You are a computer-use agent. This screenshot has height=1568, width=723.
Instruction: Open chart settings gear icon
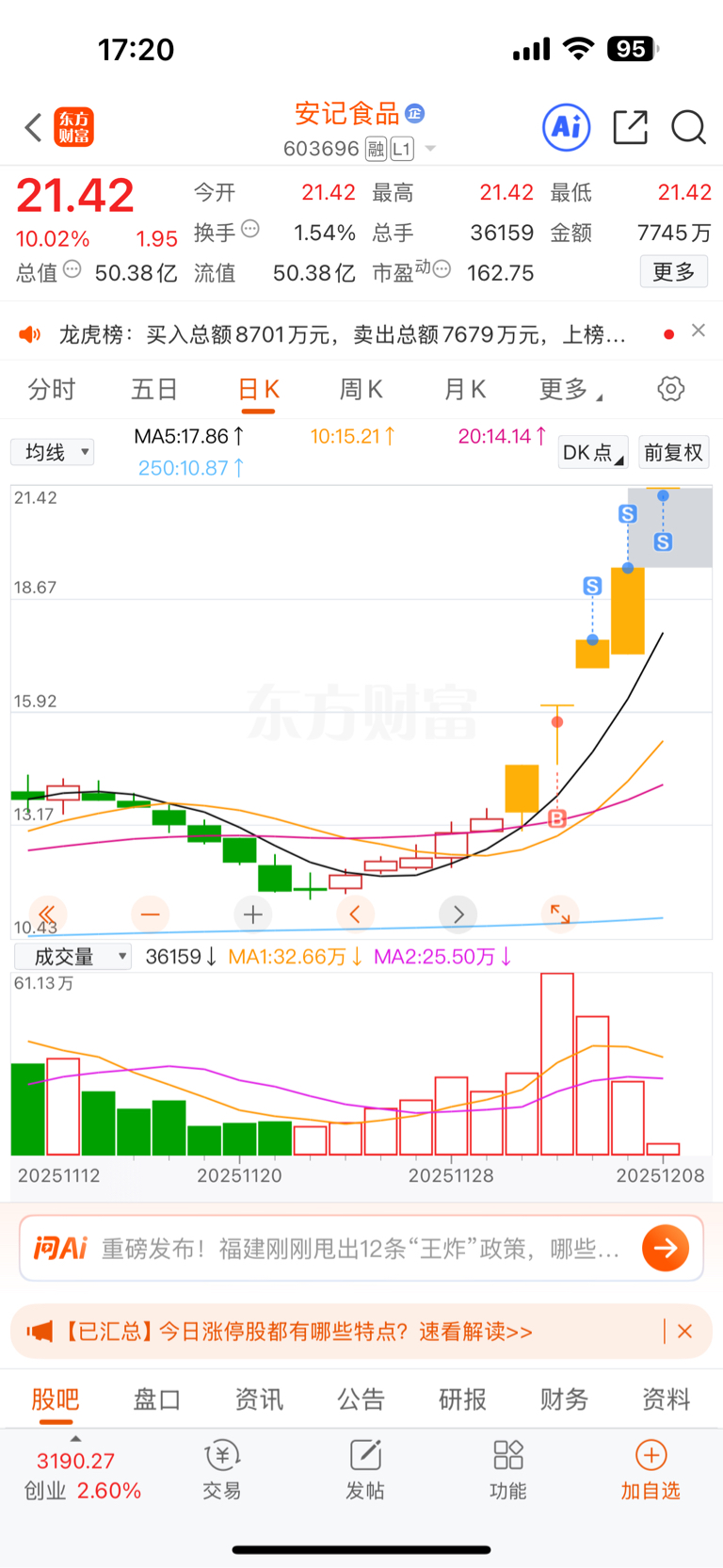pyautogui.click(x=671, y=389)
